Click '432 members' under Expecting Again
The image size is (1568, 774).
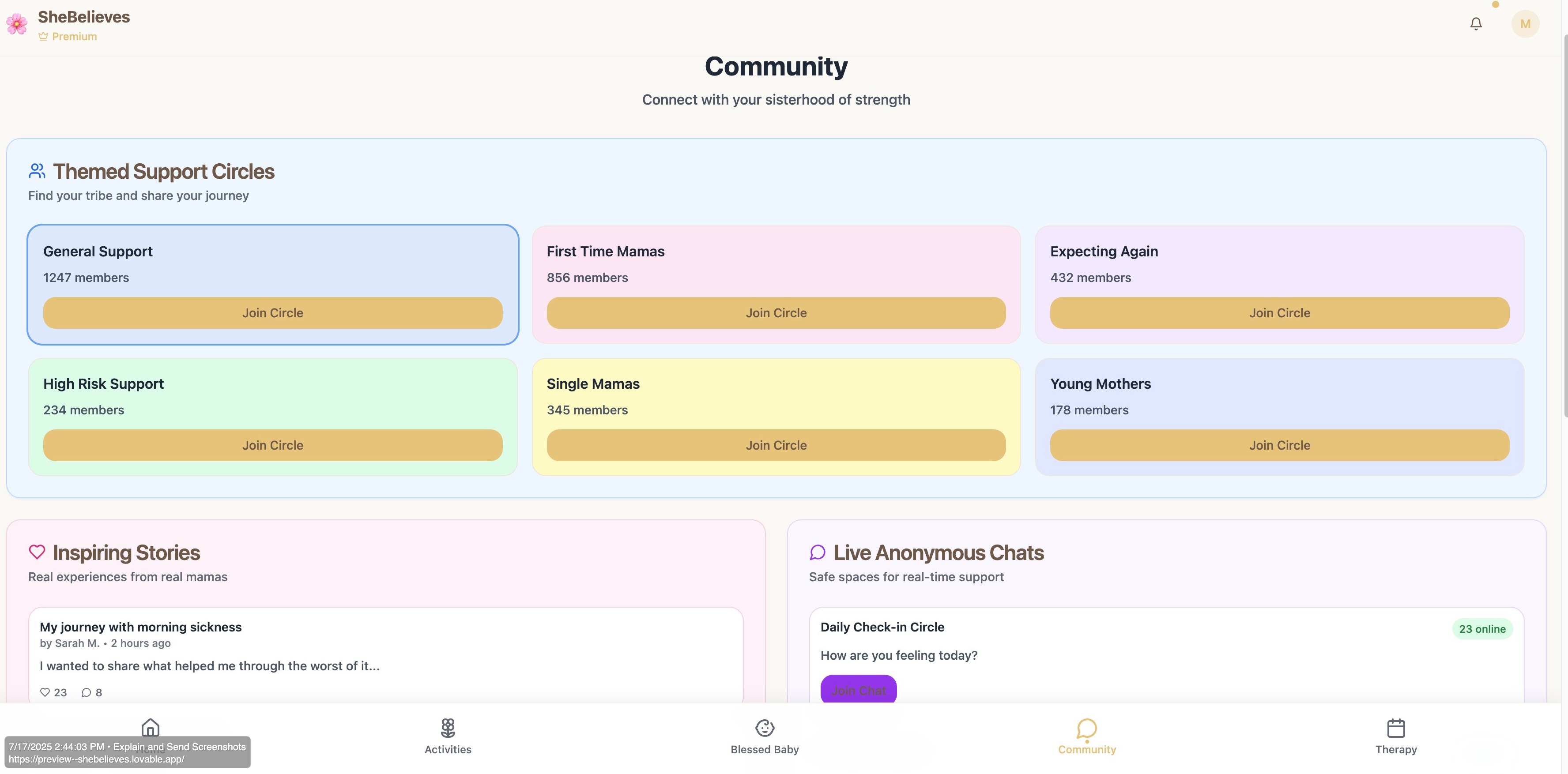tap(1090, 278)
